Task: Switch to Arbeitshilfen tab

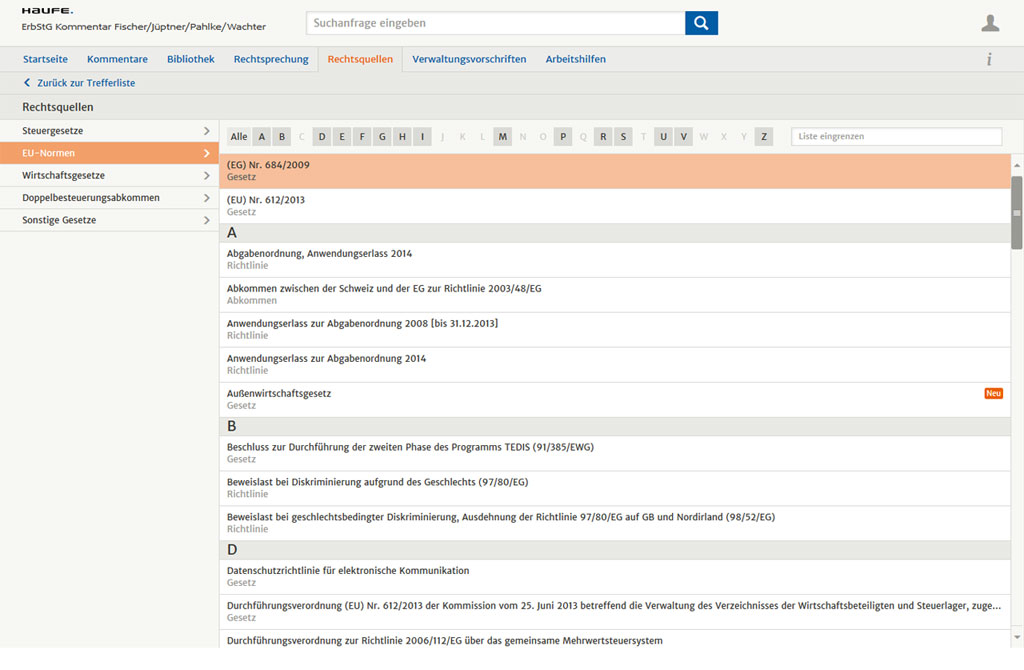Action: [575, 59]
